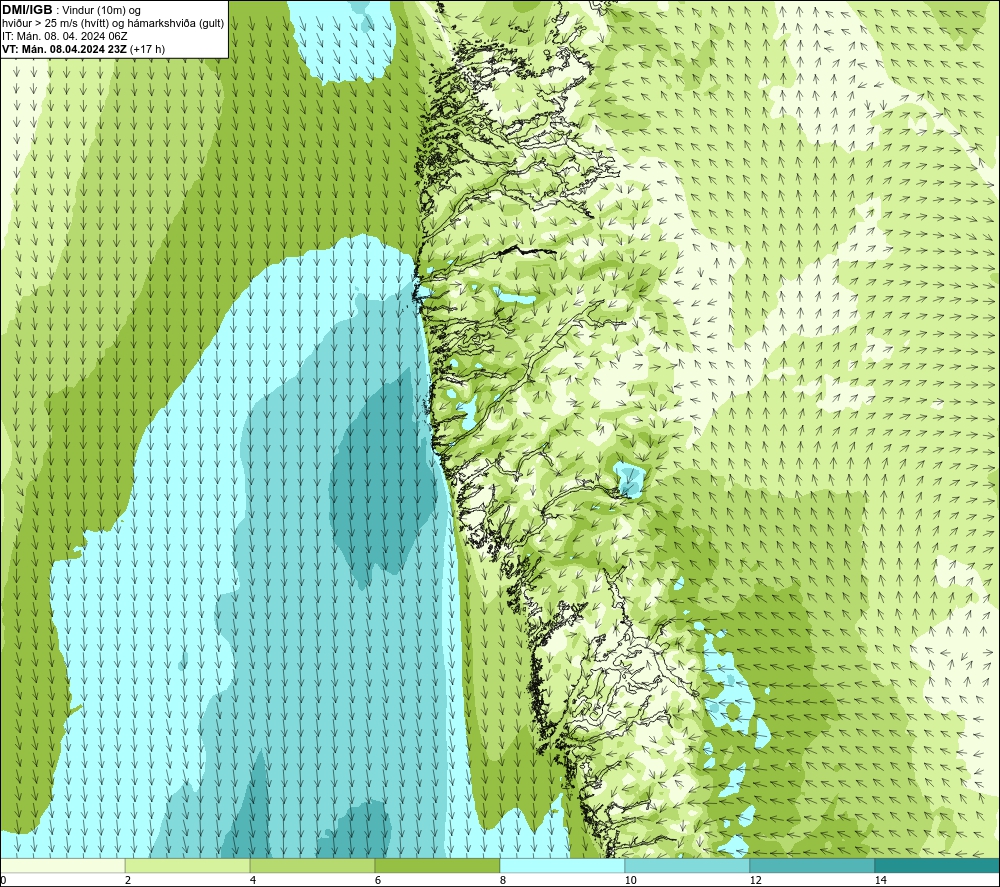Click the 10–12 m/s cyan legend swatch

(687, 865)
